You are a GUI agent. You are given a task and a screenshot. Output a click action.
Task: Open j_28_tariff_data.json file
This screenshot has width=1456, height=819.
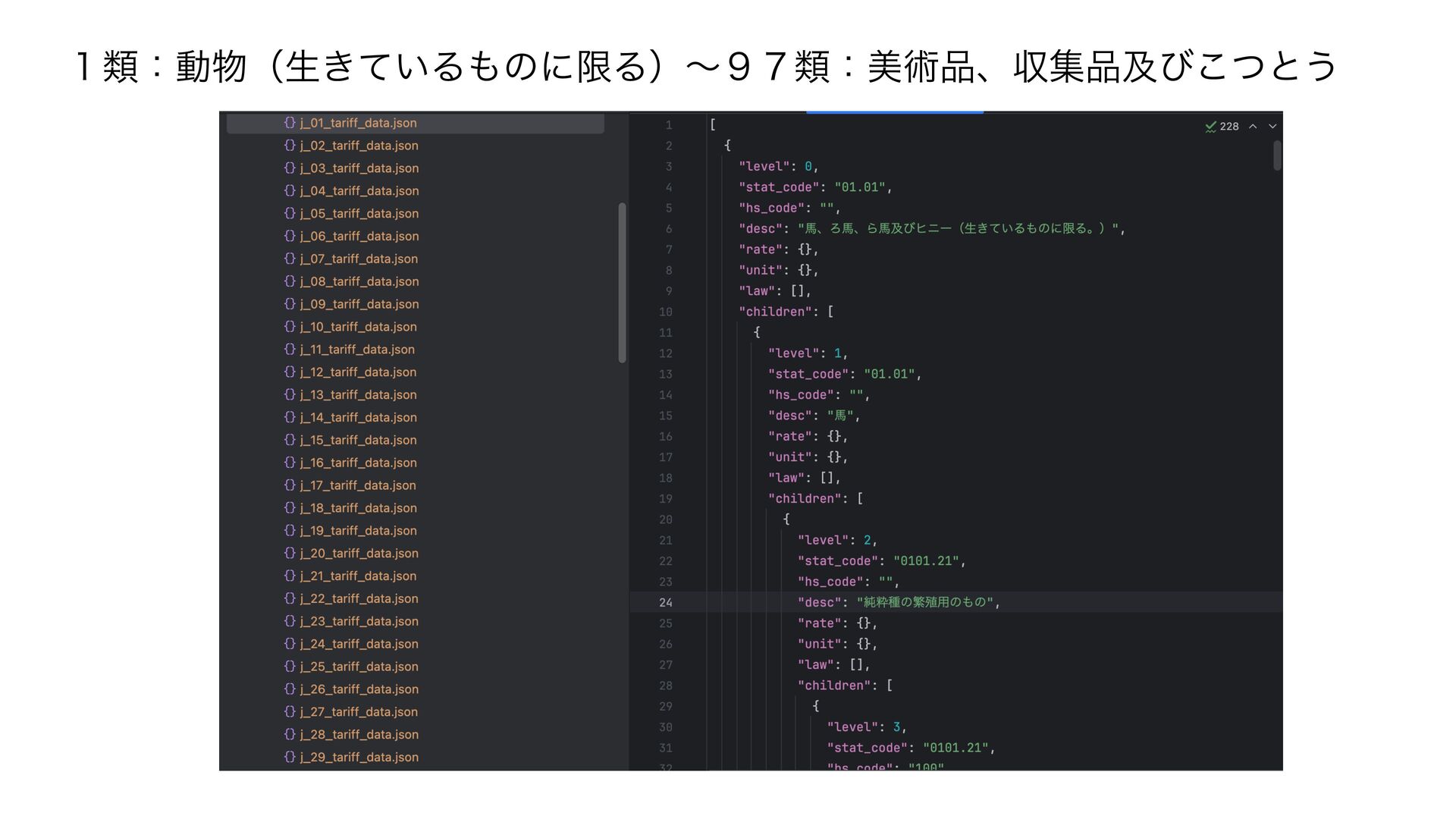click(351, 735)
